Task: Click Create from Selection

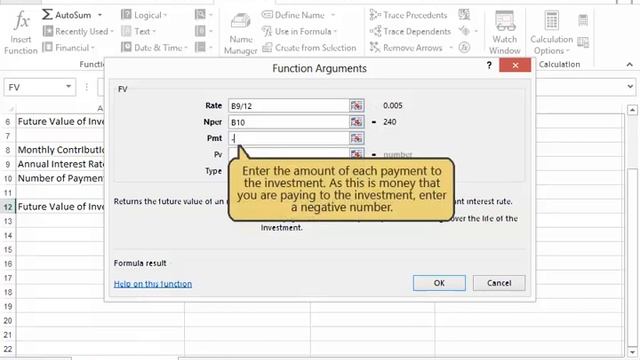Action: 309,48
